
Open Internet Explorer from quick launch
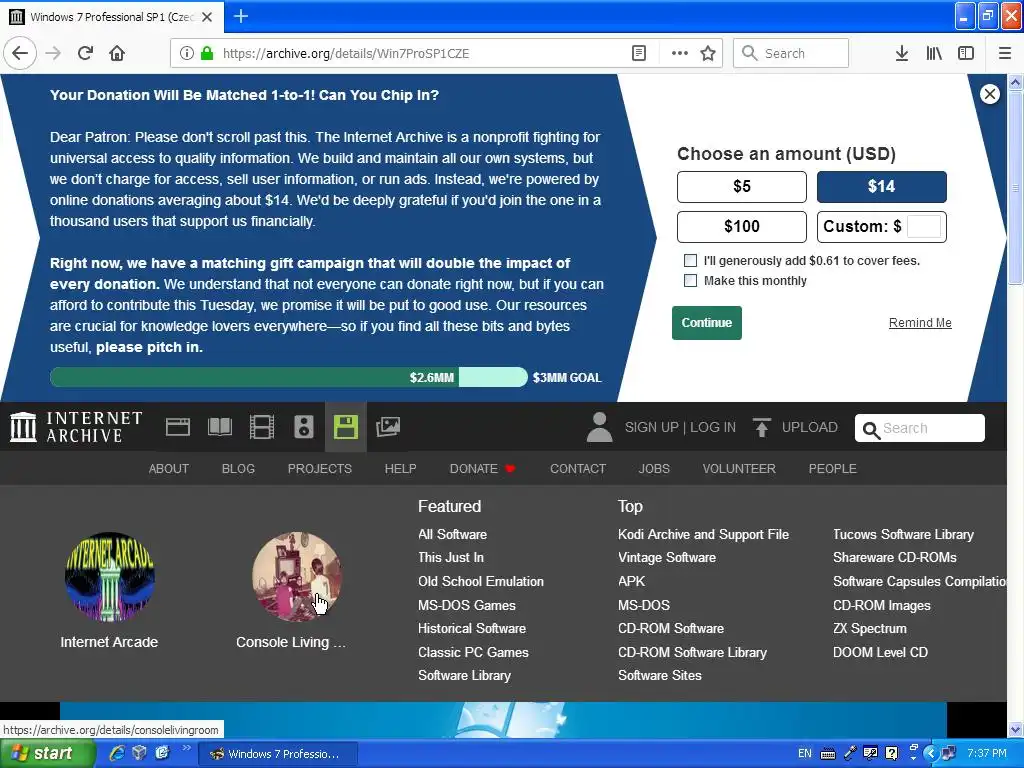[x=117, y=753]
